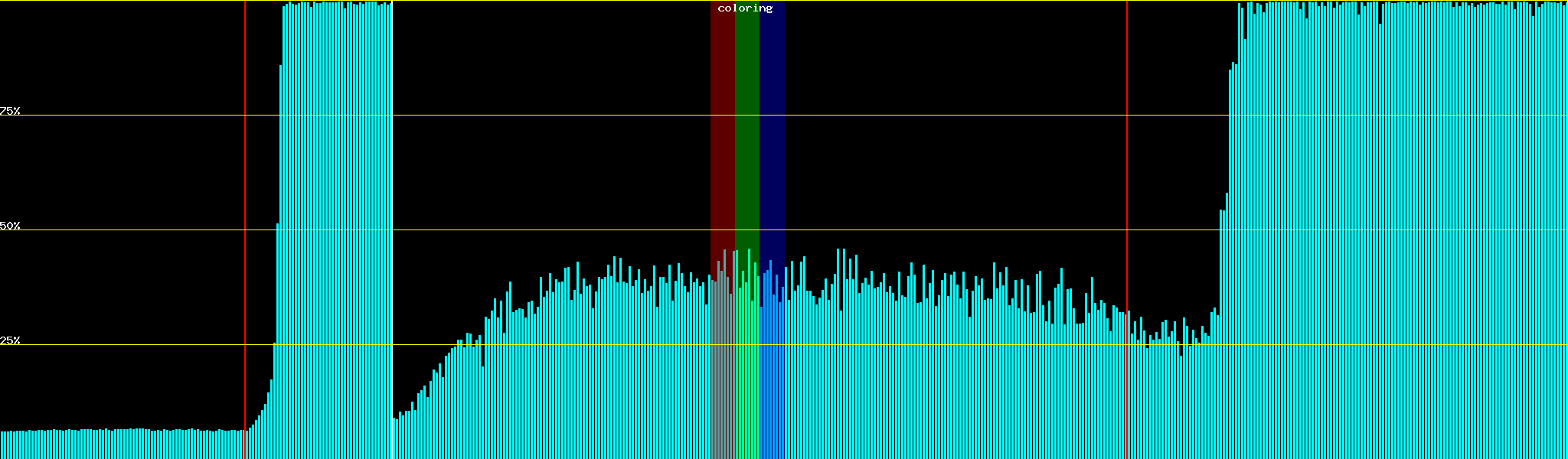Click the 25% axis label
The height and width of the screenshot is (459, 1568).
pos(10,340)
